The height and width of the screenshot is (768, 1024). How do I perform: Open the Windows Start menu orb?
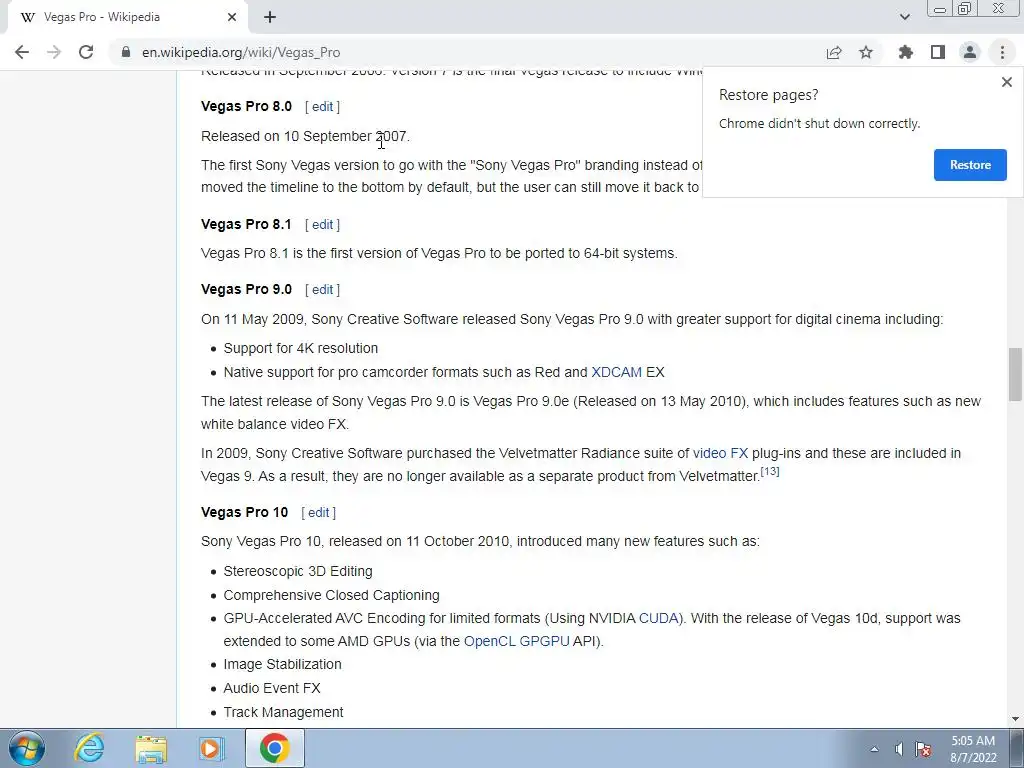tap(26, 748)
